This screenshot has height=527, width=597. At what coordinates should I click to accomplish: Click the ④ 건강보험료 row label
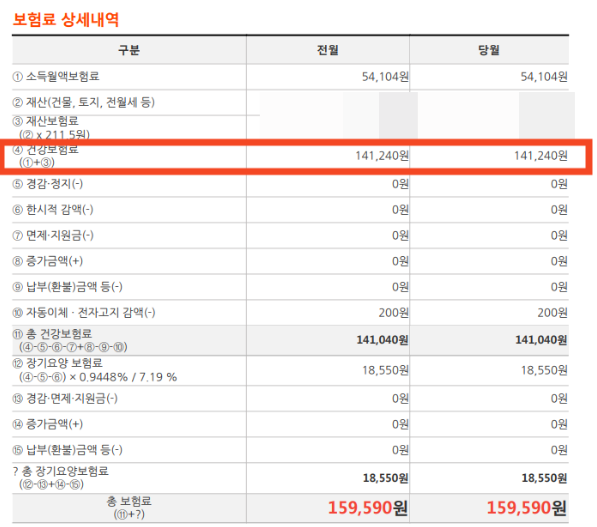click(x=46, y=155)
